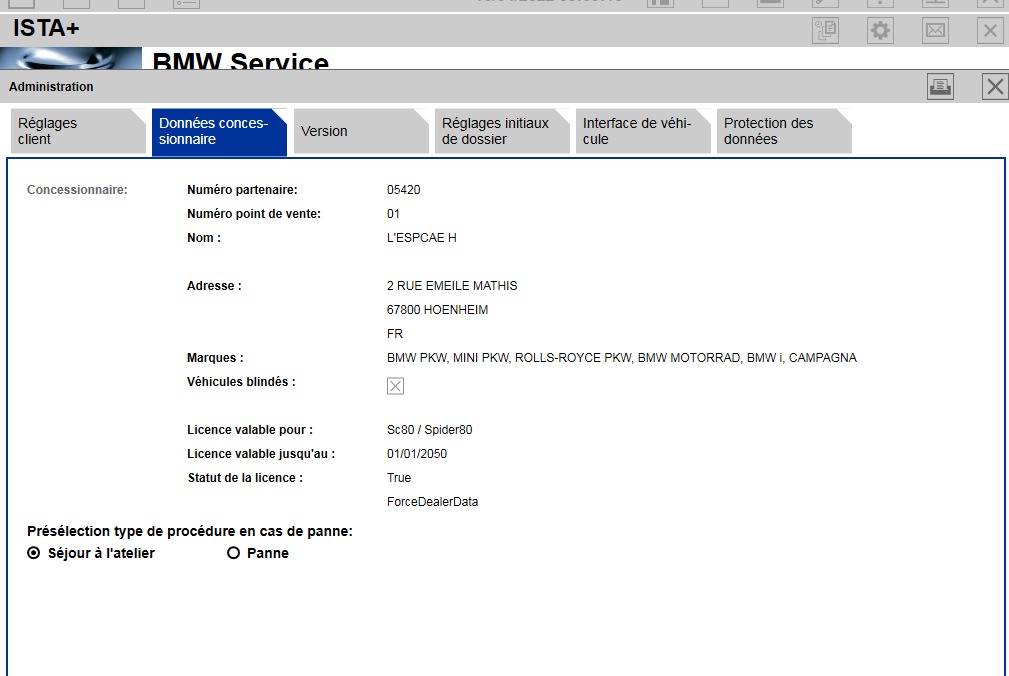The image size is (1009, 676).
Task: Print the Administration page with printer icon
Action: pos(940,86)
